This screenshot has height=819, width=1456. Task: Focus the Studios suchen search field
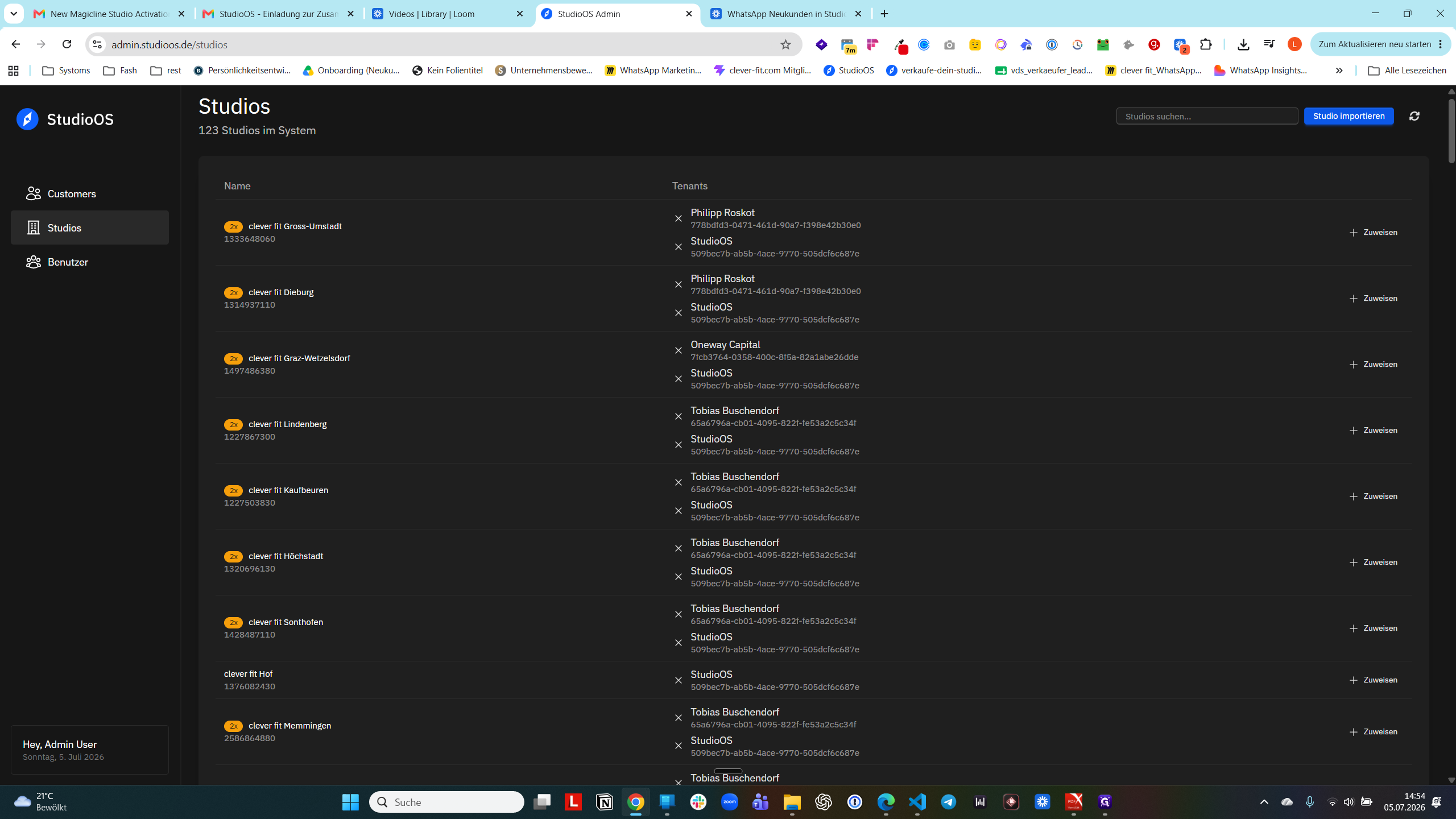pyautogui.click(x=1207, y=116)
